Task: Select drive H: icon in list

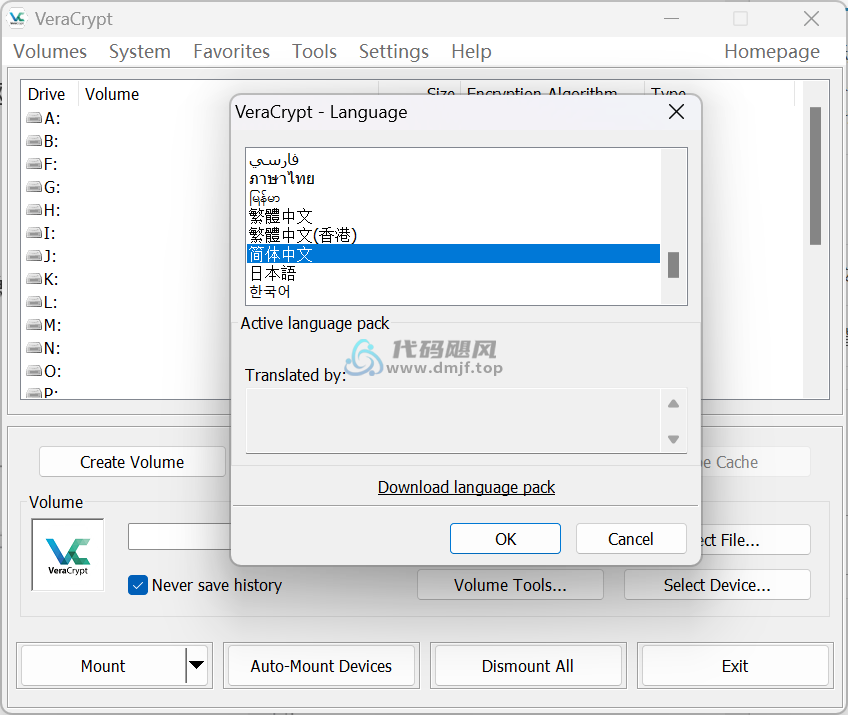Action: pos(35,210)
